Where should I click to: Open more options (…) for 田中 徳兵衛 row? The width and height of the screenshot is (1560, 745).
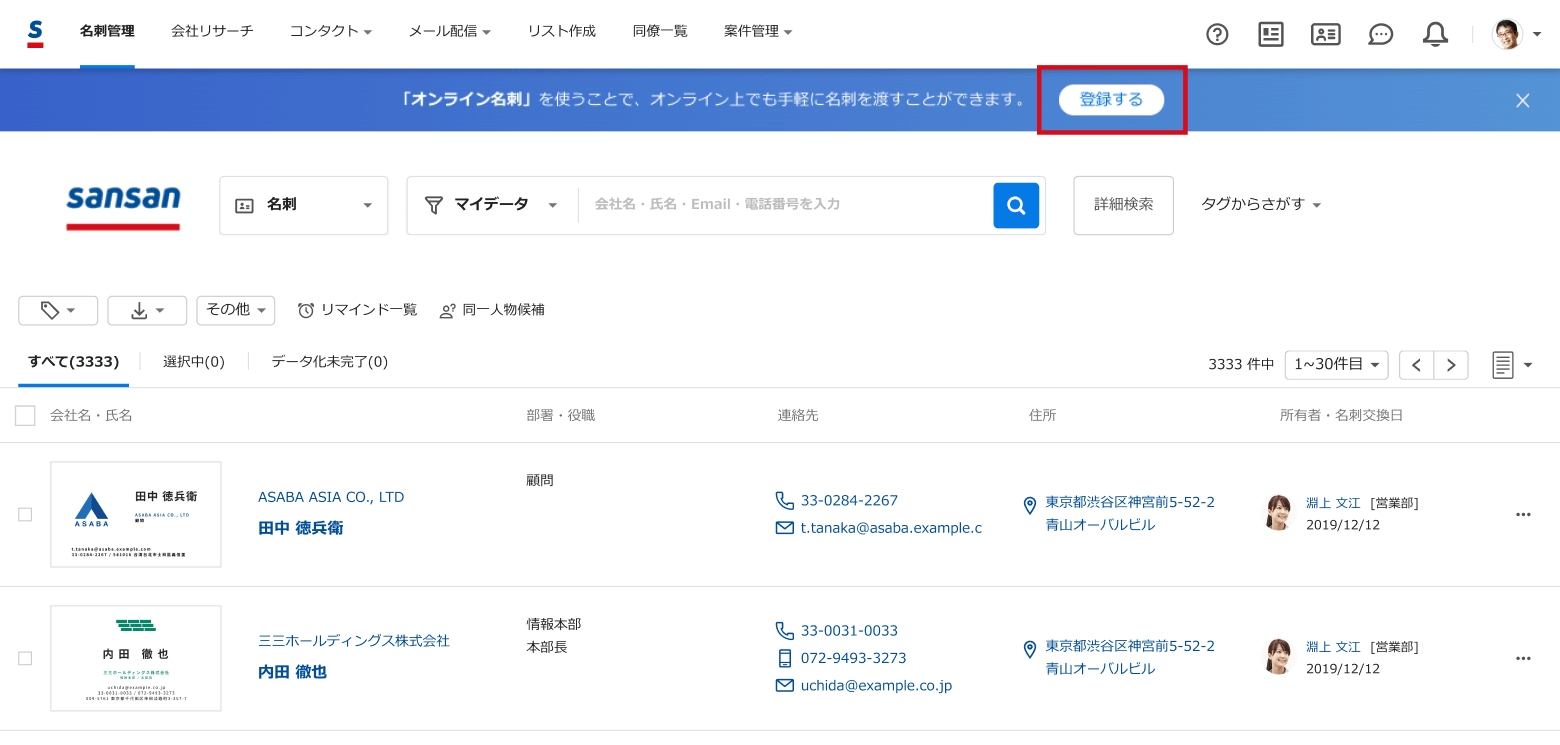[1523, 515]
